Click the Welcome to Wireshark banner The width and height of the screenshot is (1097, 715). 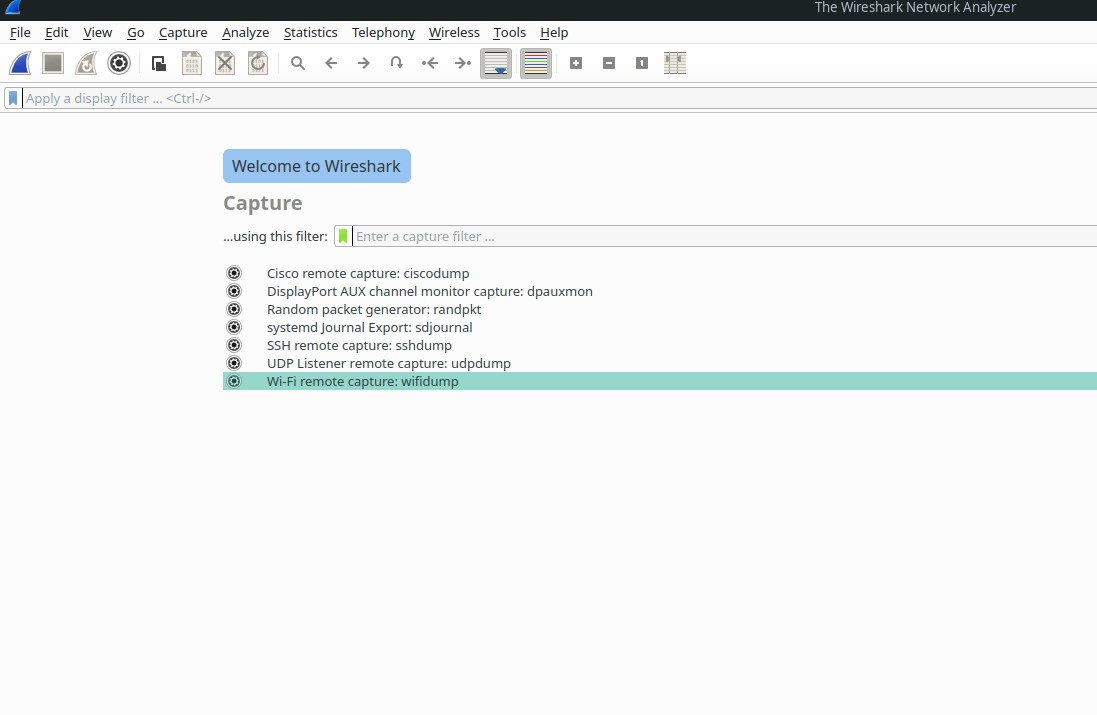pyautogui.click(x=316, y=166)
